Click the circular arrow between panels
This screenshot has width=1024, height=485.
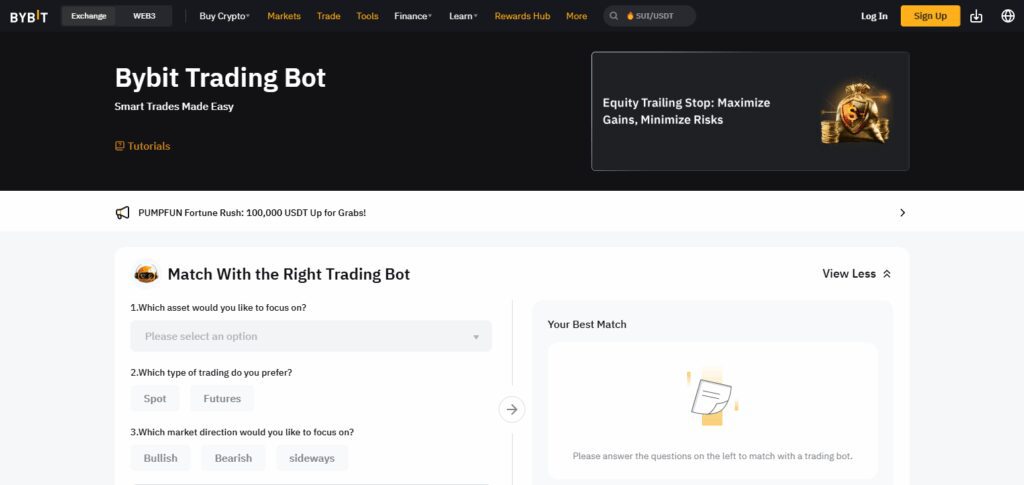coord(512,409)
